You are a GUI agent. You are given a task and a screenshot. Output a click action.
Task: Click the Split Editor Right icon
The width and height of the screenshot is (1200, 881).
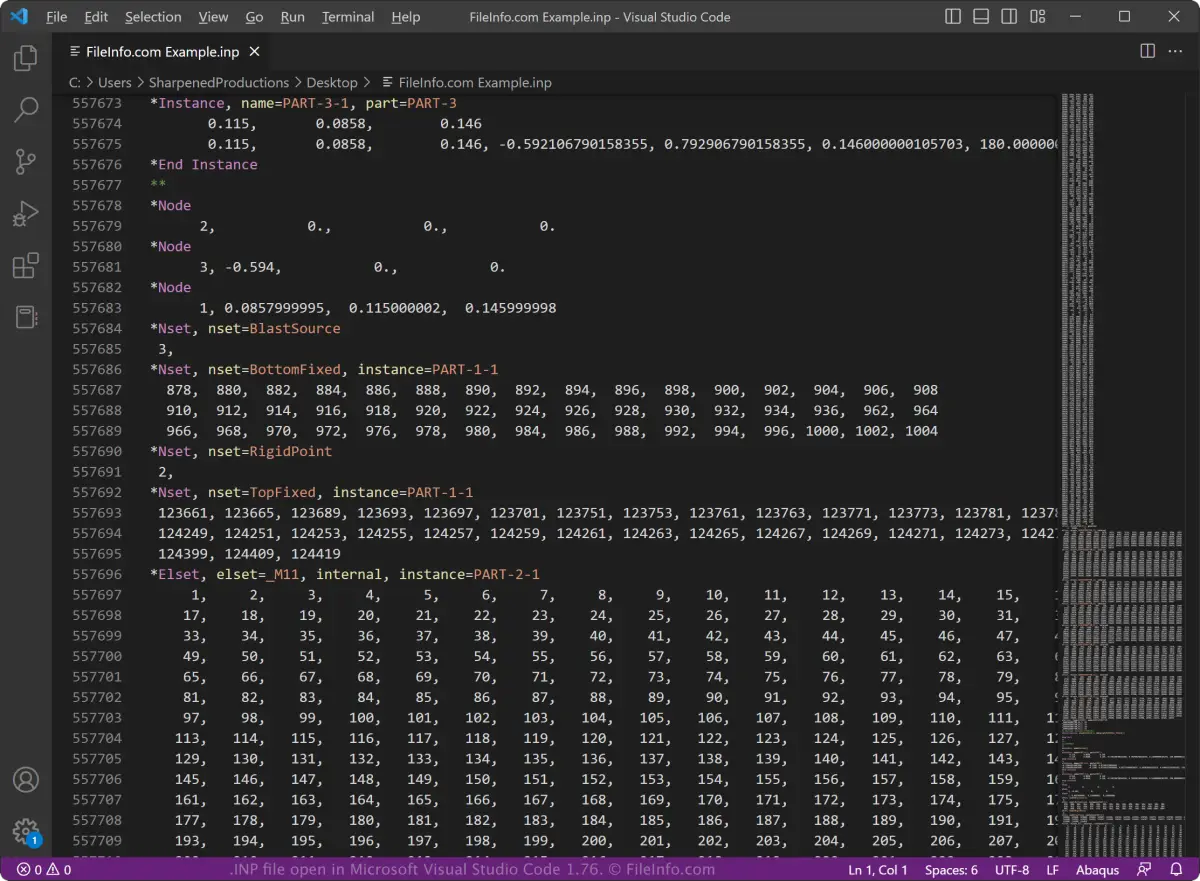[x=1148, y=51]
